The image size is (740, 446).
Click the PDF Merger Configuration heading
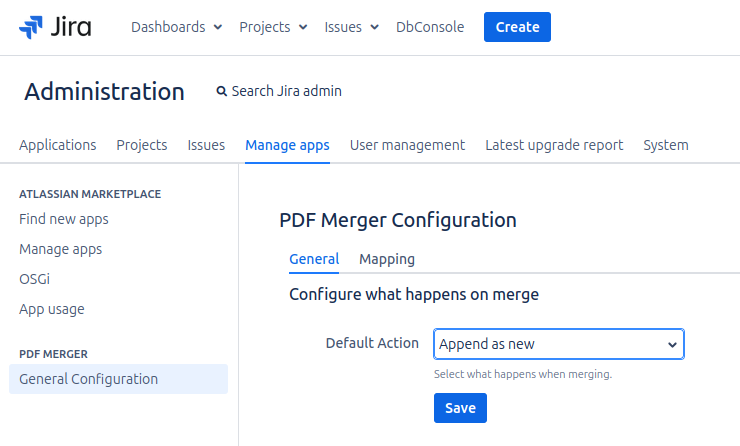[398, 220]
